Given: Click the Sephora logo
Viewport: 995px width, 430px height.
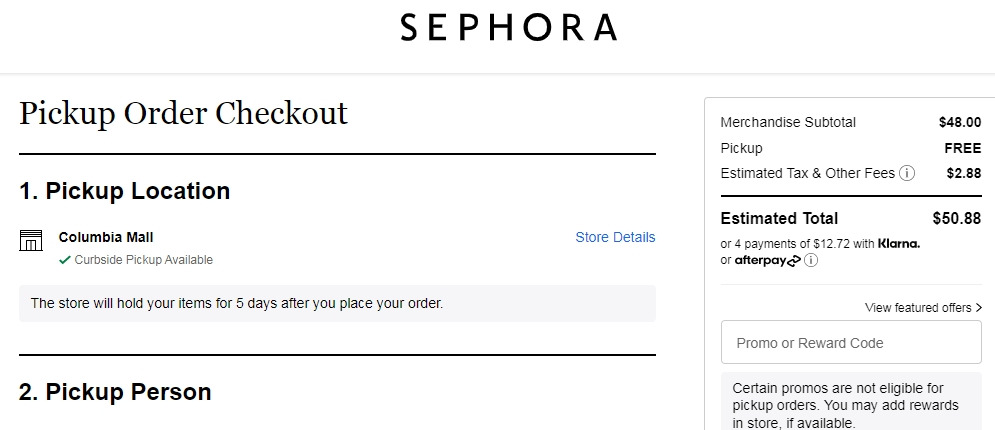Looking at the screenshot, I should coord(508,27).
